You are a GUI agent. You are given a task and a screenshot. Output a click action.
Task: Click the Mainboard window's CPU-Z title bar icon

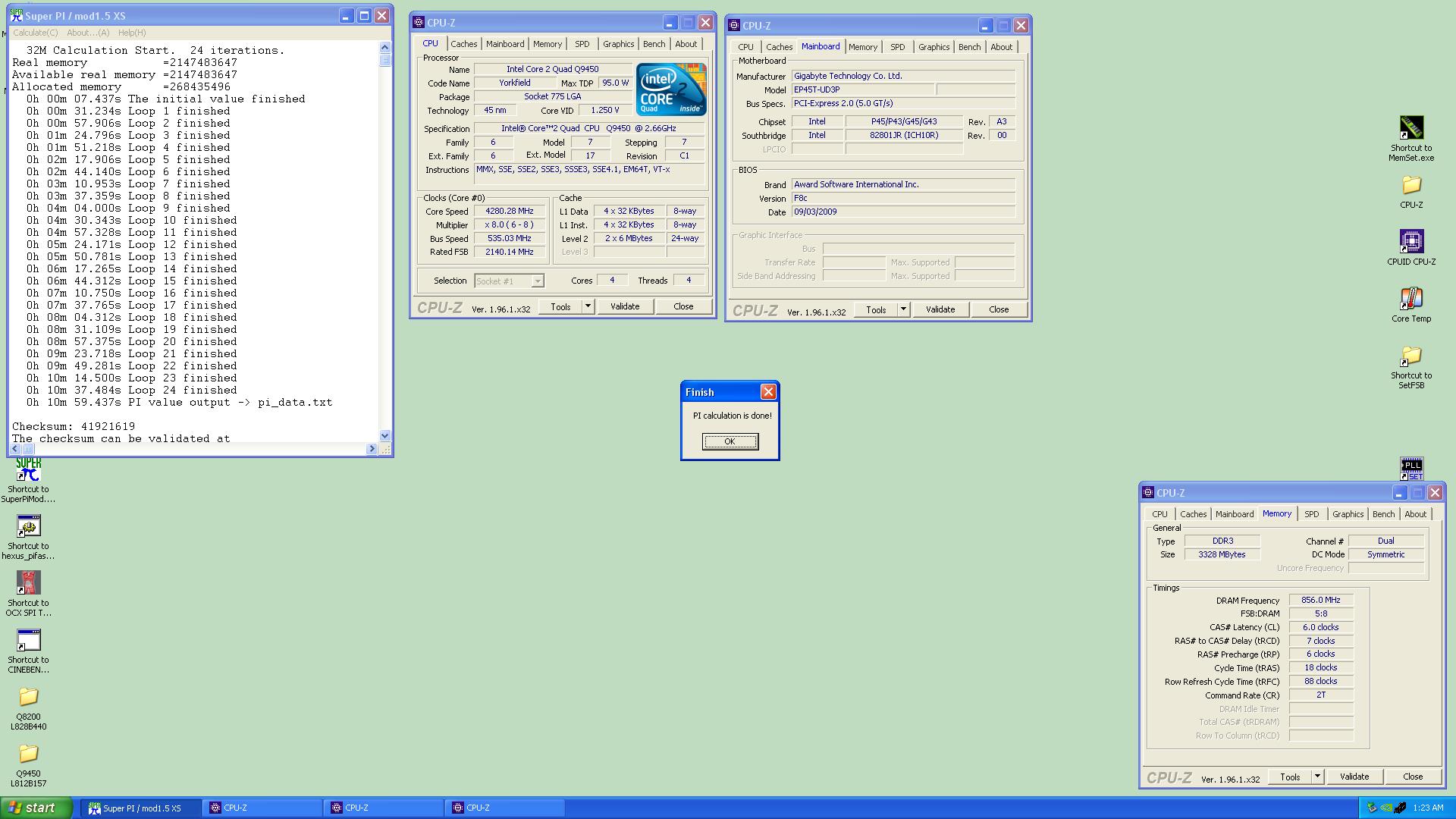pyautogui.click(x=734, y=25)
